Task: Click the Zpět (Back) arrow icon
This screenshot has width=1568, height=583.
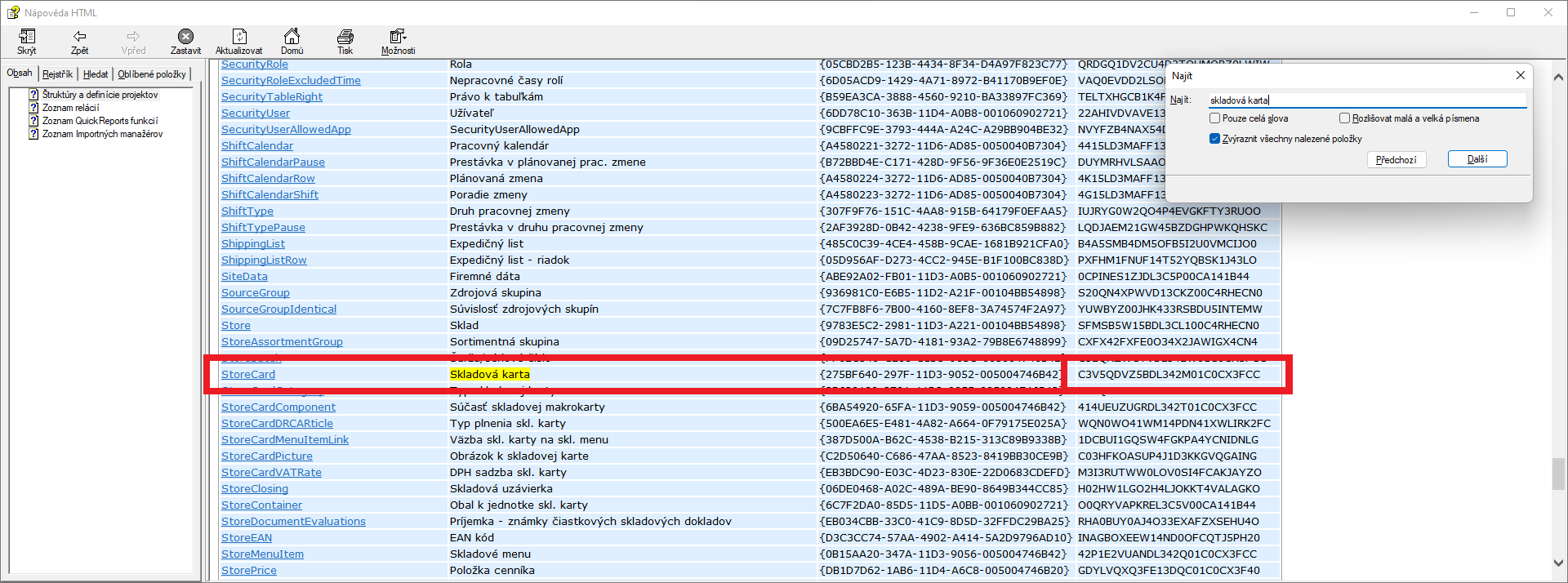Action: pos(79,37)
